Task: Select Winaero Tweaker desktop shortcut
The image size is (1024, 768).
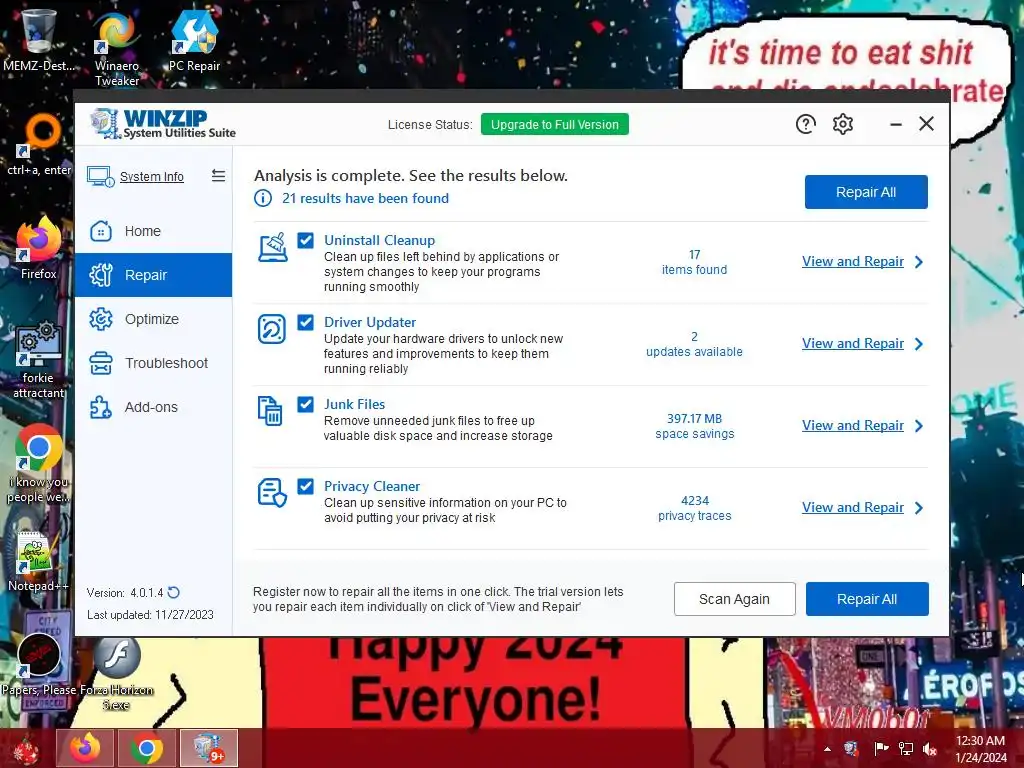Action: [x=116, y=49]
